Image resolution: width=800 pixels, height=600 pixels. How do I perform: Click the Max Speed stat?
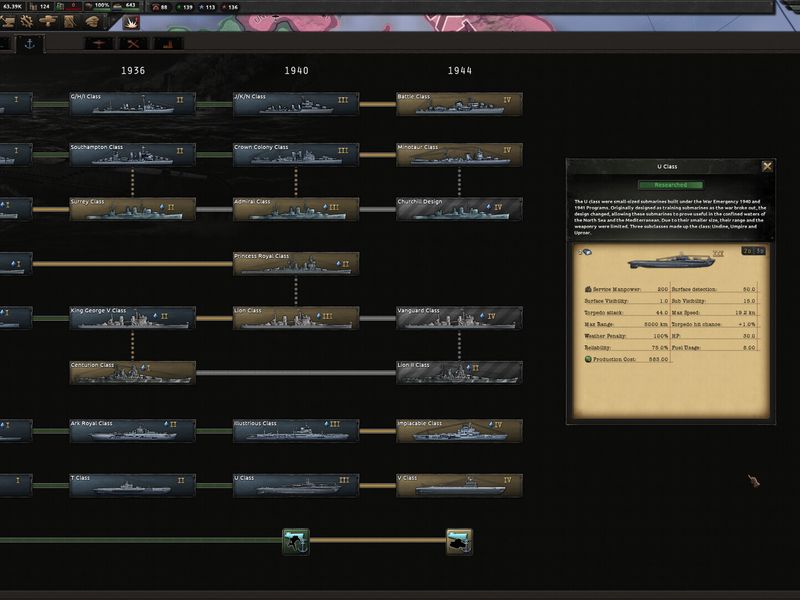click(714, 313)
